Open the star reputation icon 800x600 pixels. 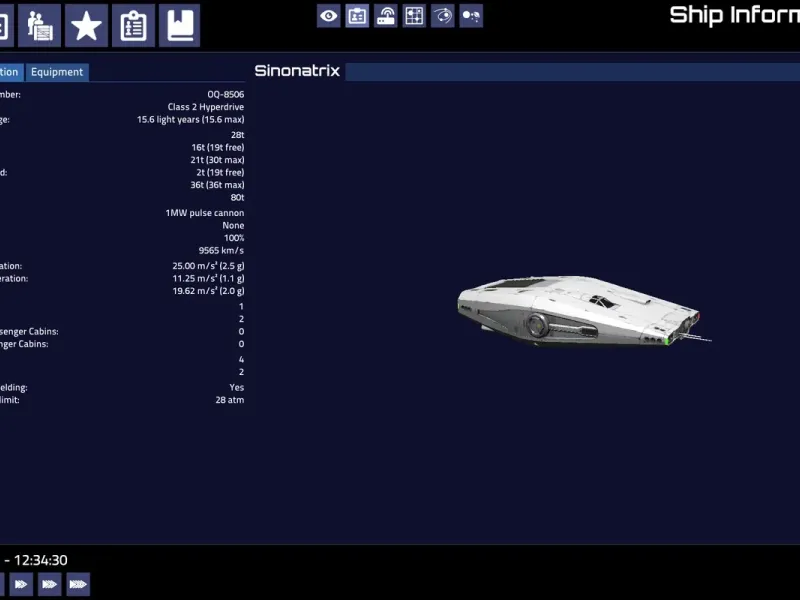coord(86,26)
